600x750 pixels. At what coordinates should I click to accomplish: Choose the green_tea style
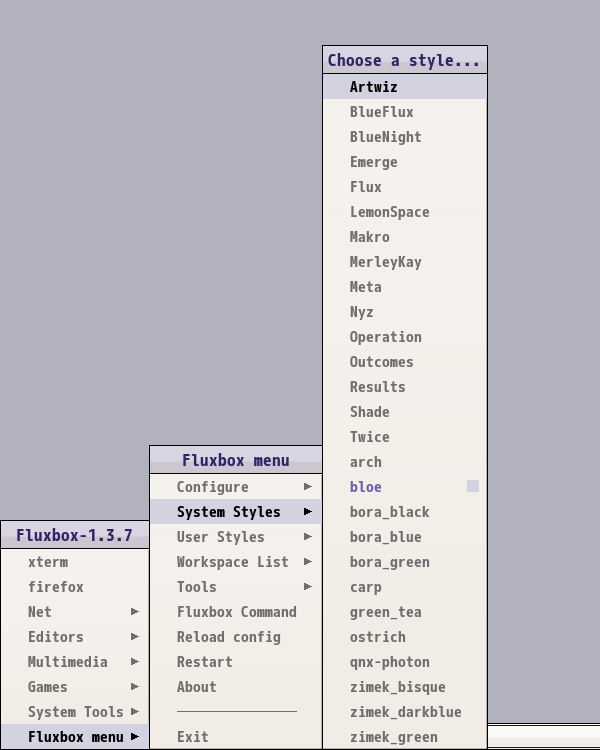click(405, 612)
